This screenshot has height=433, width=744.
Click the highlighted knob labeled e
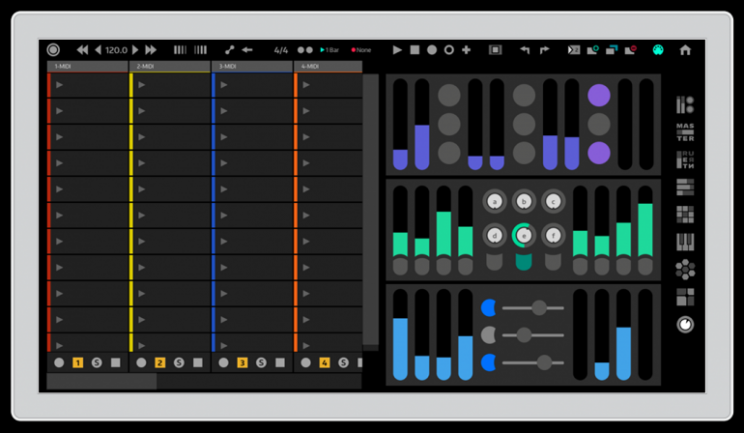[x=524, y=236]
